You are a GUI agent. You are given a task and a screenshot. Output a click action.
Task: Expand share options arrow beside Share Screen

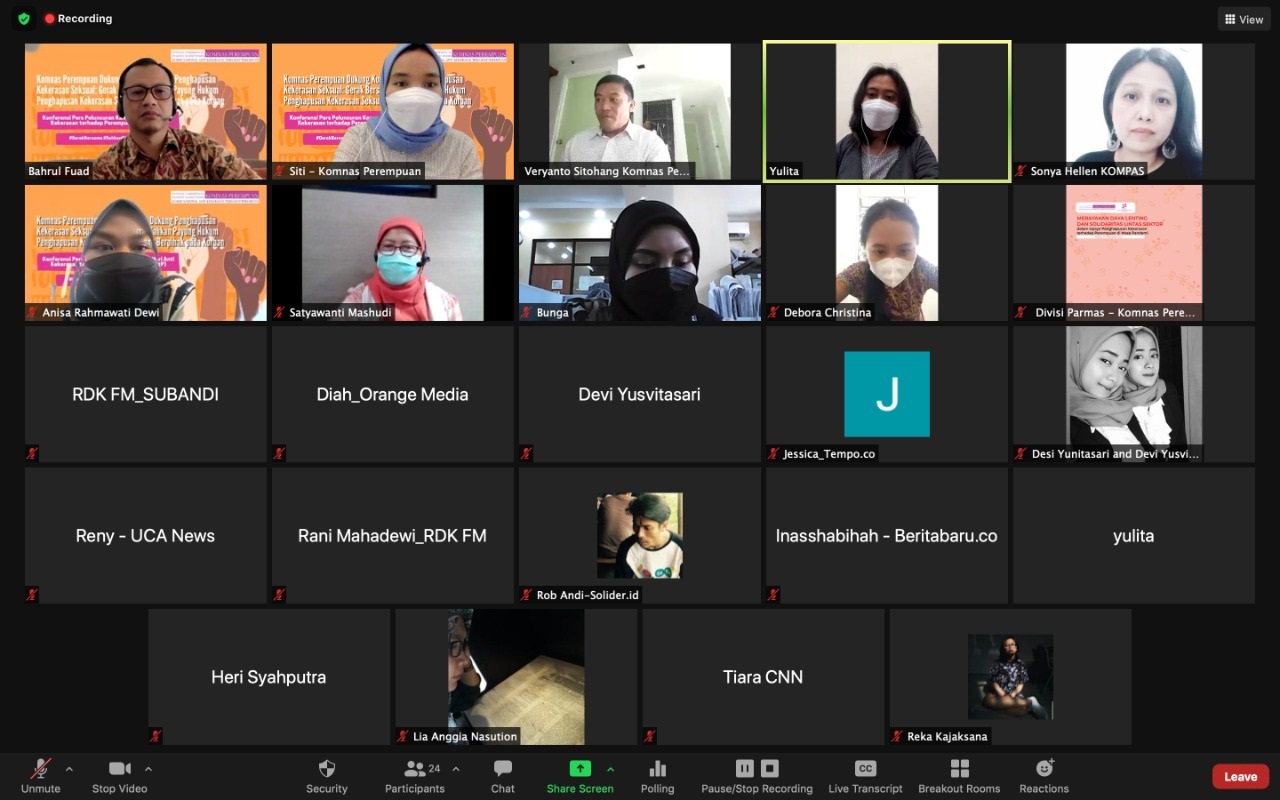click(610, 769)
